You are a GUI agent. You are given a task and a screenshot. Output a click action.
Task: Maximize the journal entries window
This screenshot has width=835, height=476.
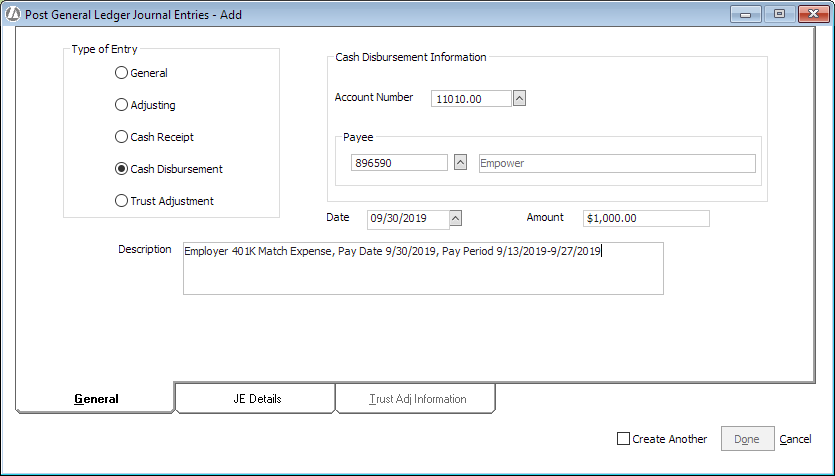(x=779, y=14)
